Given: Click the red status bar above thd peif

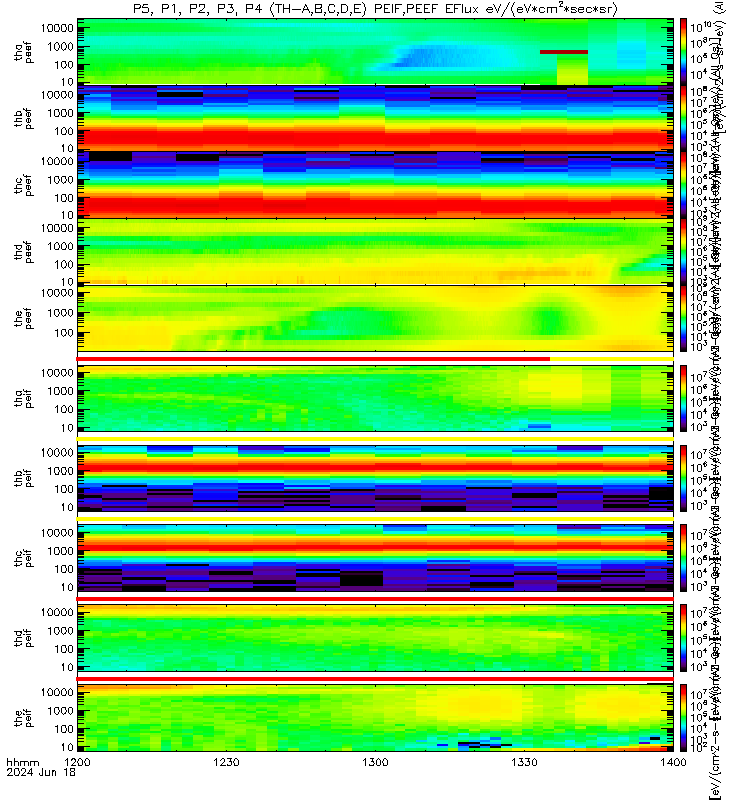Looking at the screenshot, I should (x=375, y=598).
